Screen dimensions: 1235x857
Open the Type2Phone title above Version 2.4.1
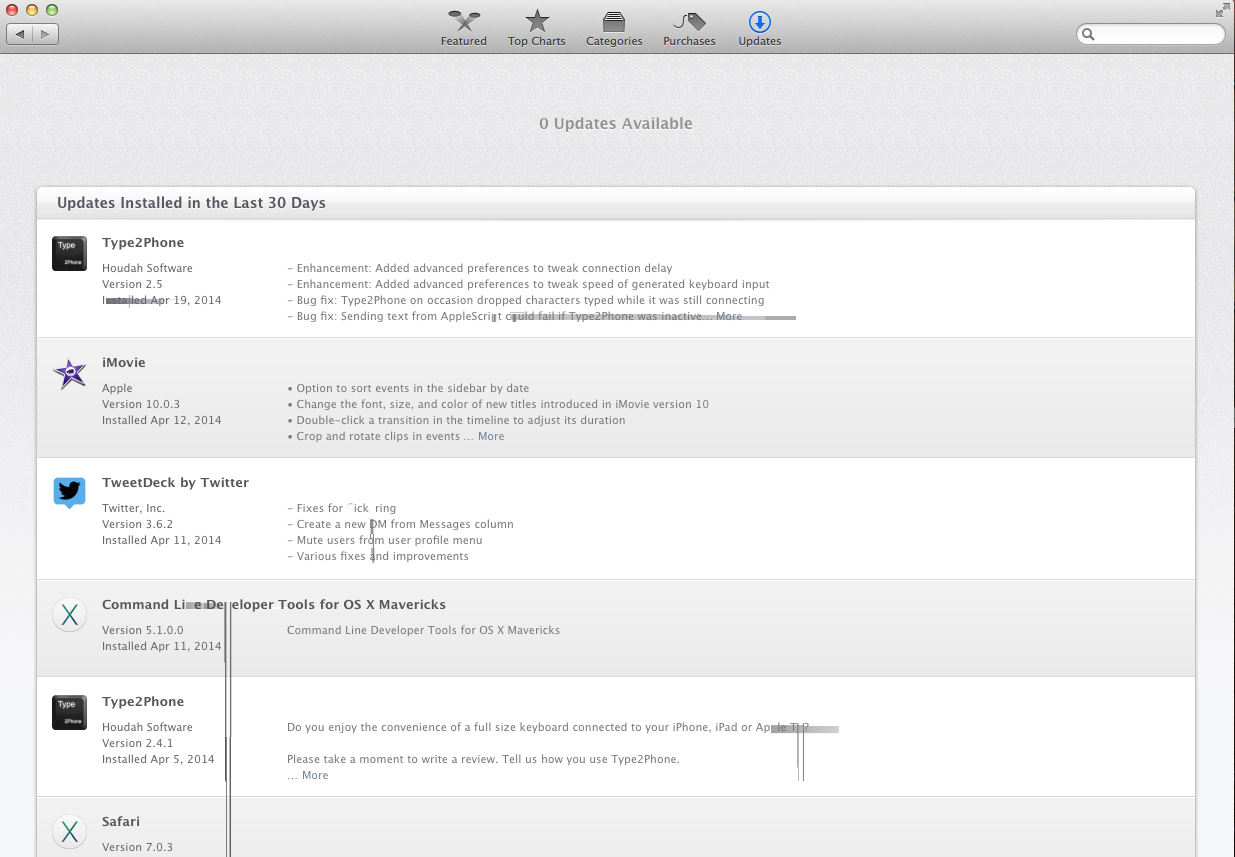coord(143,702)
